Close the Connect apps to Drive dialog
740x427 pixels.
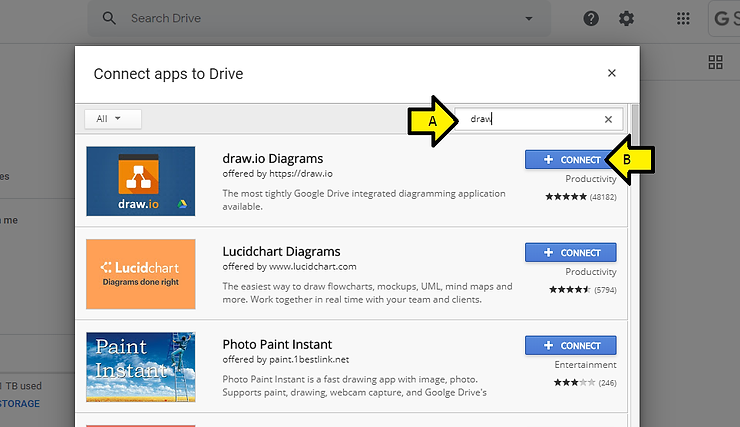click(x=612, y=73)
